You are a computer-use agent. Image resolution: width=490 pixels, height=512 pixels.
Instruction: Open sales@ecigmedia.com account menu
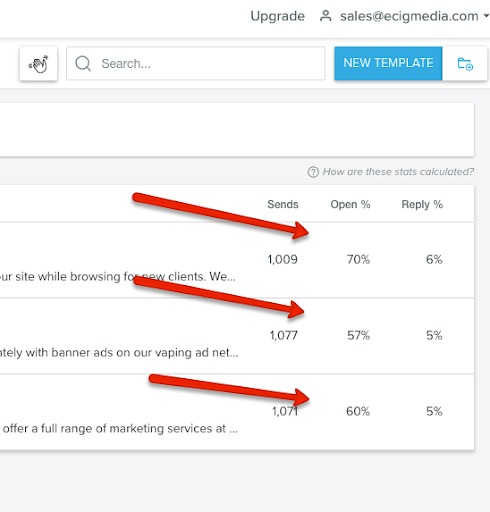(409, 16)
